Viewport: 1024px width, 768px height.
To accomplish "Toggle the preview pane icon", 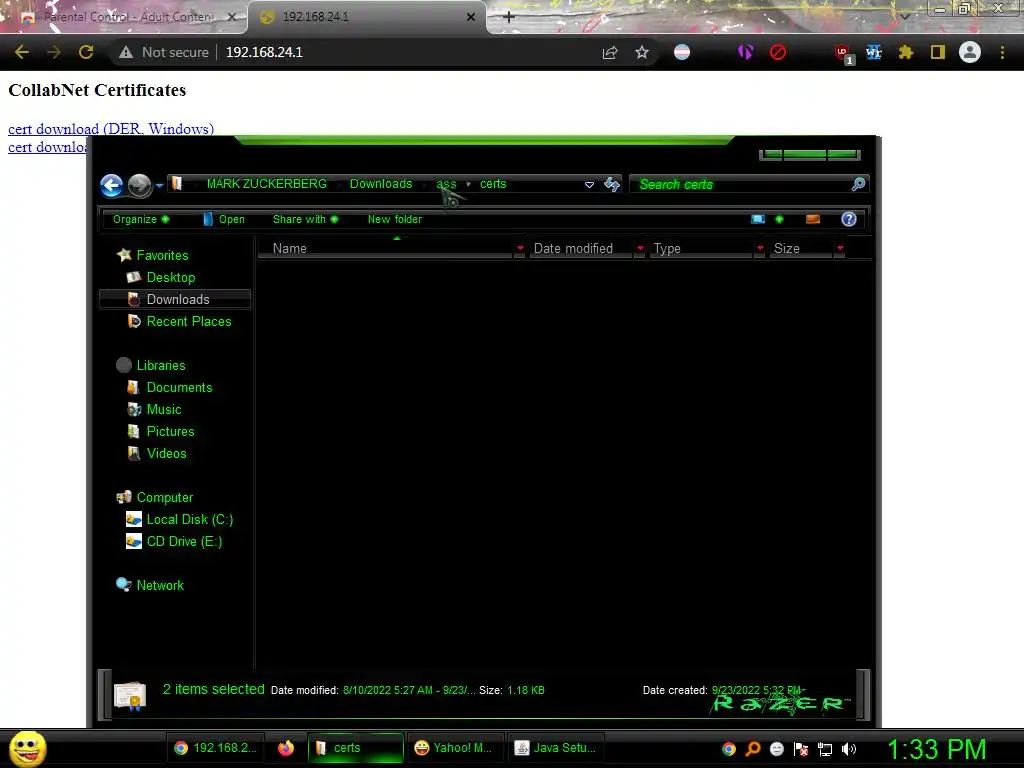I will 813,219.
